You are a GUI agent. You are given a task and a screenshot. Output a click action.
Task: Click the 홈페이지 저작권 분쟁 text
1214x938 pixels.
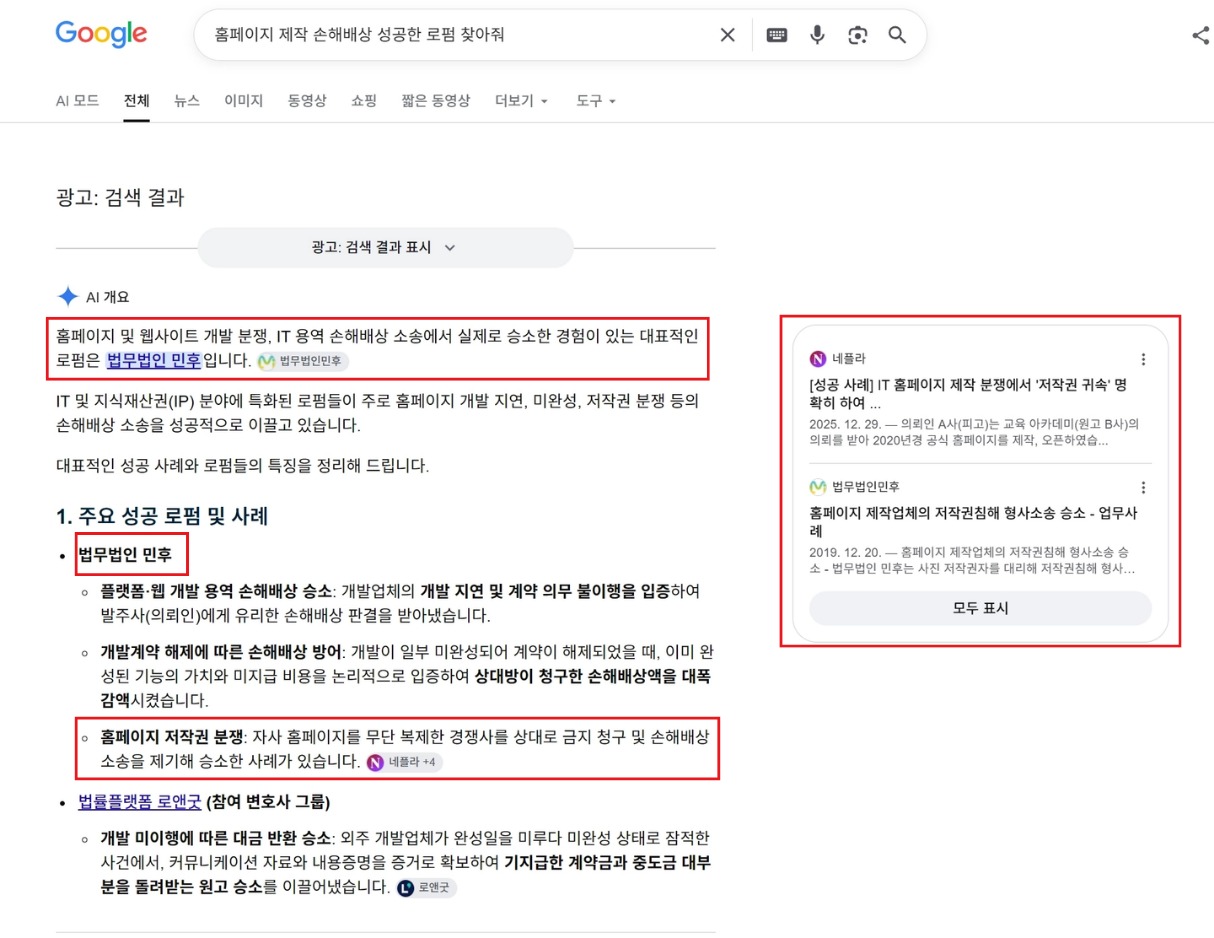point(172,737)
